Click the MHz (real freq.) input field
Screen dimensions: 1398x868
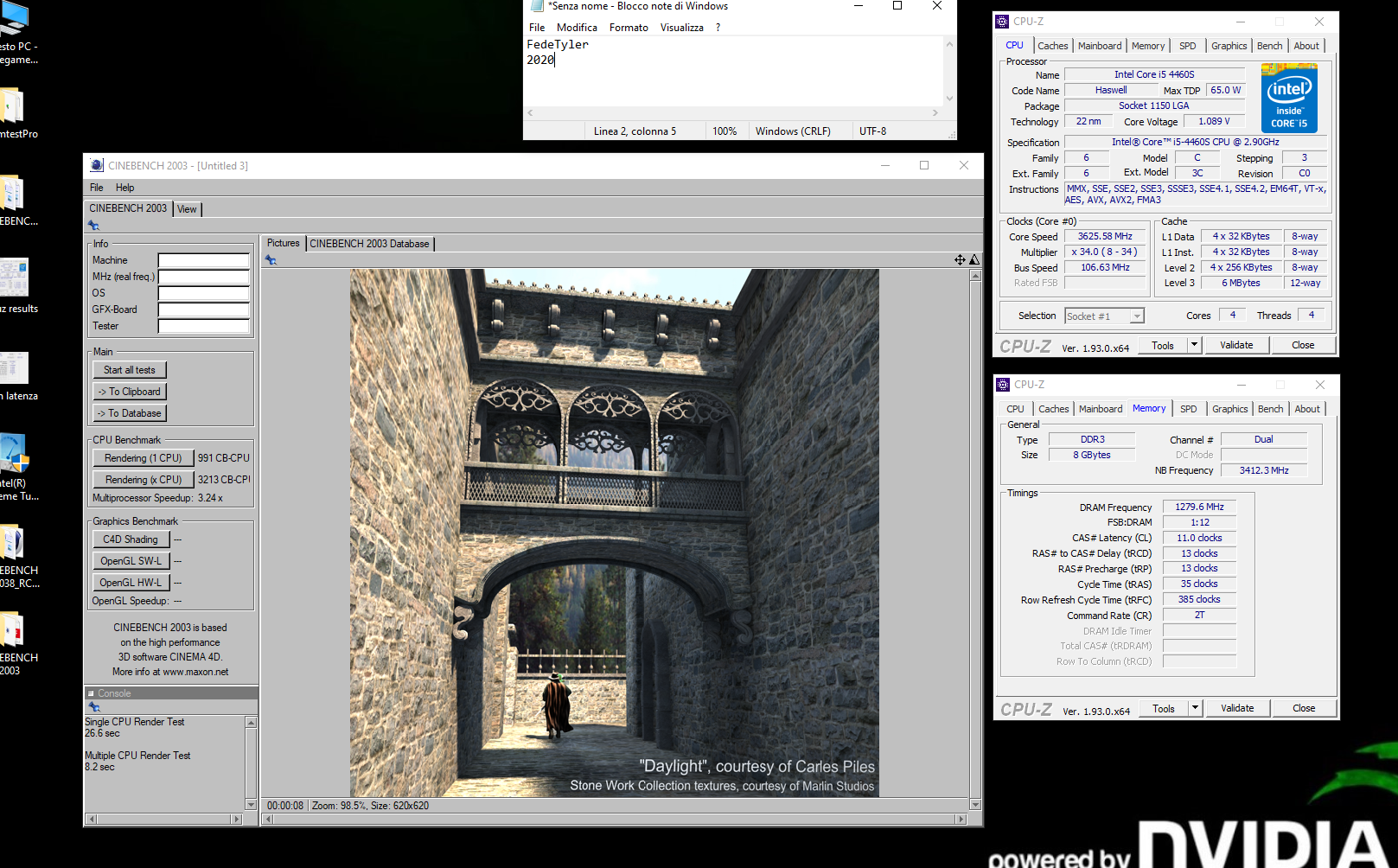pyautogui.click(x=204, y=277)
